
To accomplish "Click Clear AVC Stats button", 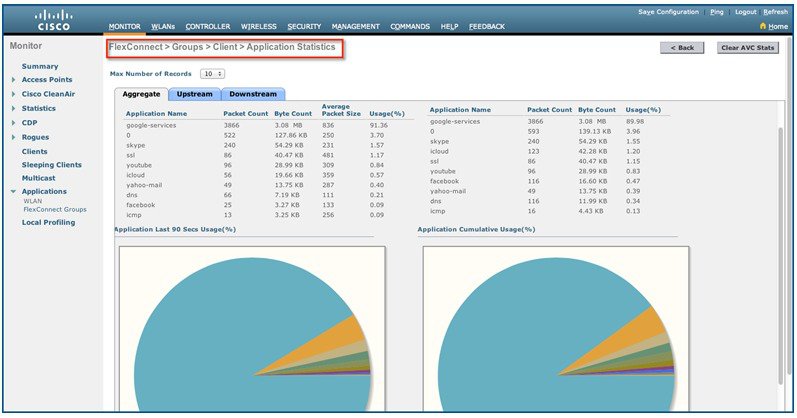I will 748,48.
